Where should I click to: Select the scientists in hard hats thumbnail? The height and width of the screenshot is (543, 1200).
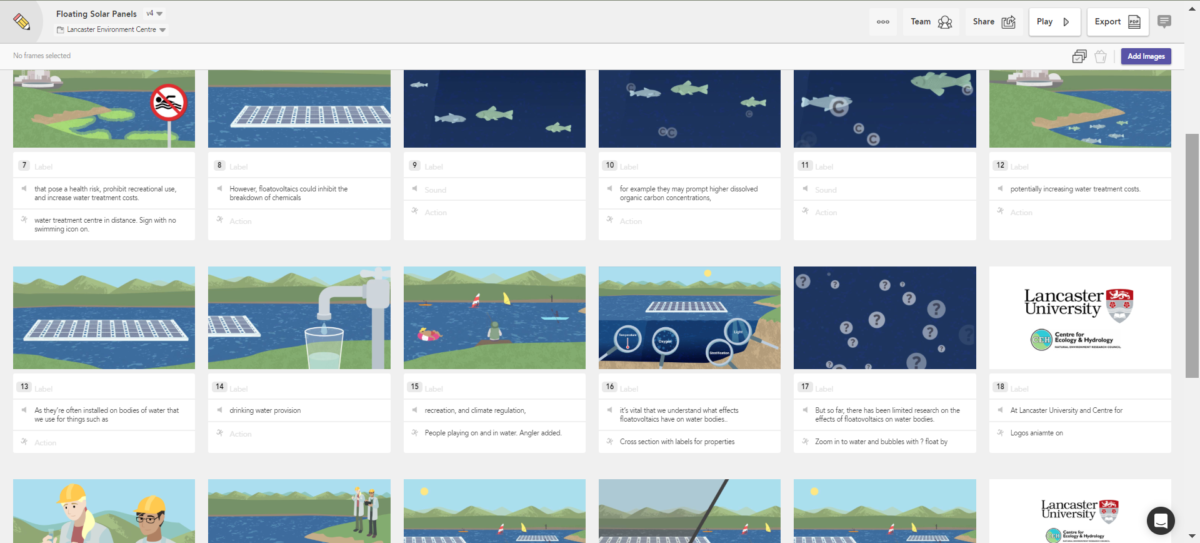[x=104, y=511]
